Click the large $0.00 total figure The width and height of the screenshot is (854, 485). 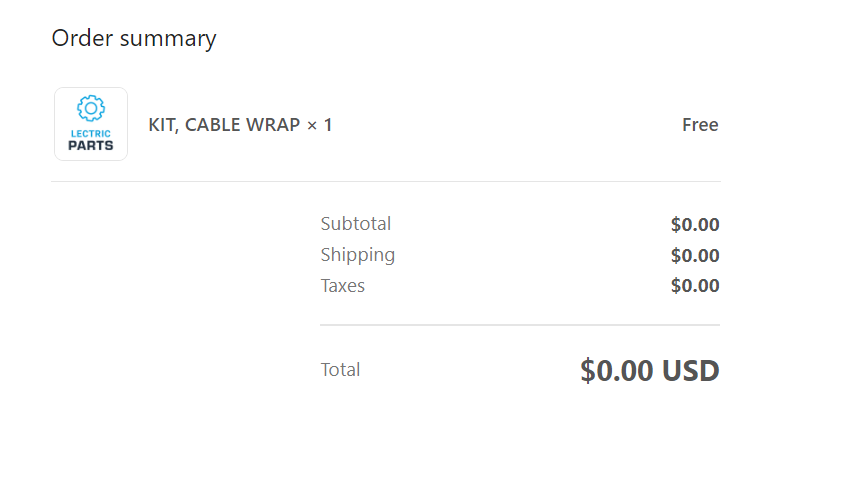tap(617, 371)
